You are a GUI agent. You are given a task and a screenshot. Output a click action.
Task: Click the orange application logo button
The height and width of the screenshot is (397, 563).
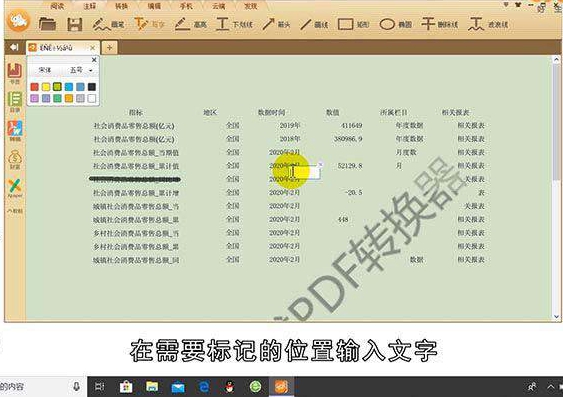[18, 21]
